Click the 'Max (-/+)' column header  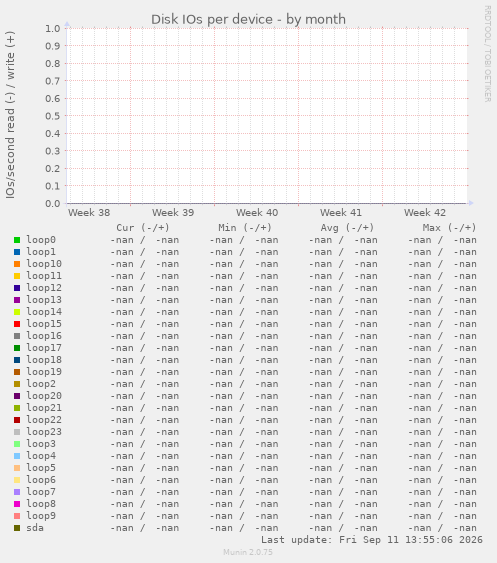449,228
